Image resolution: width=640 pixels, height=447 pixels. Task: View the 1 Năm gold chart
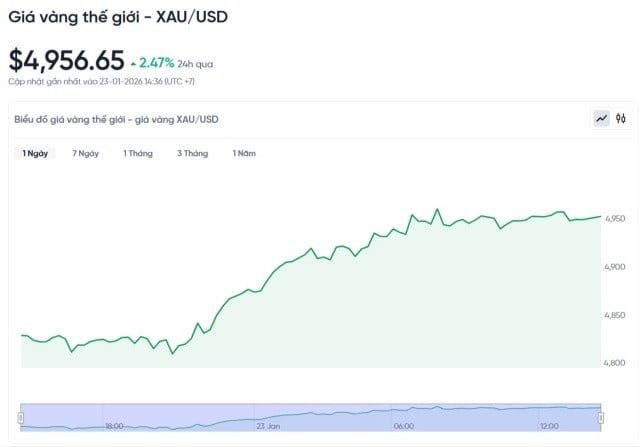(x=244, y=153)
